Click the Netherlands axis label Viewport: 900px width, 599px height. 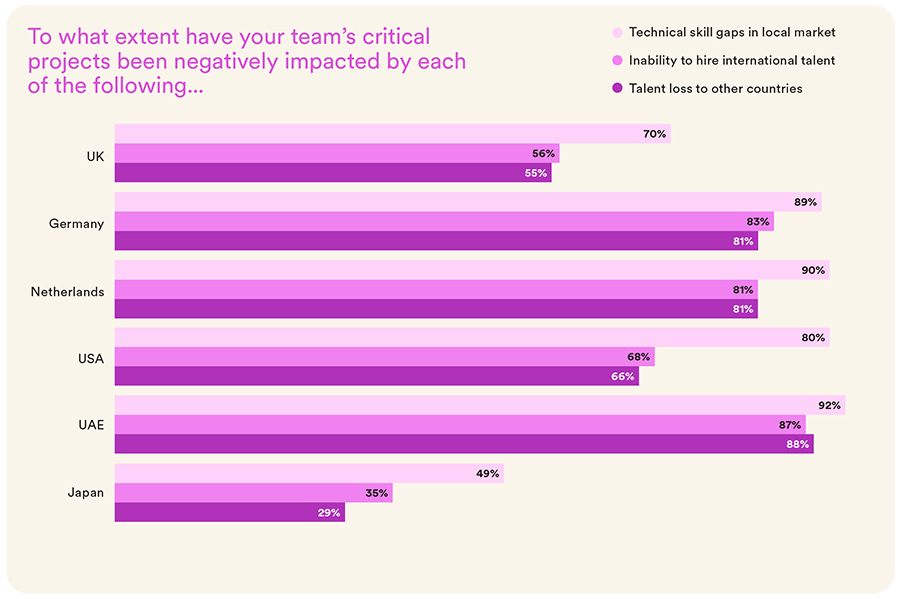coord(67,291)
